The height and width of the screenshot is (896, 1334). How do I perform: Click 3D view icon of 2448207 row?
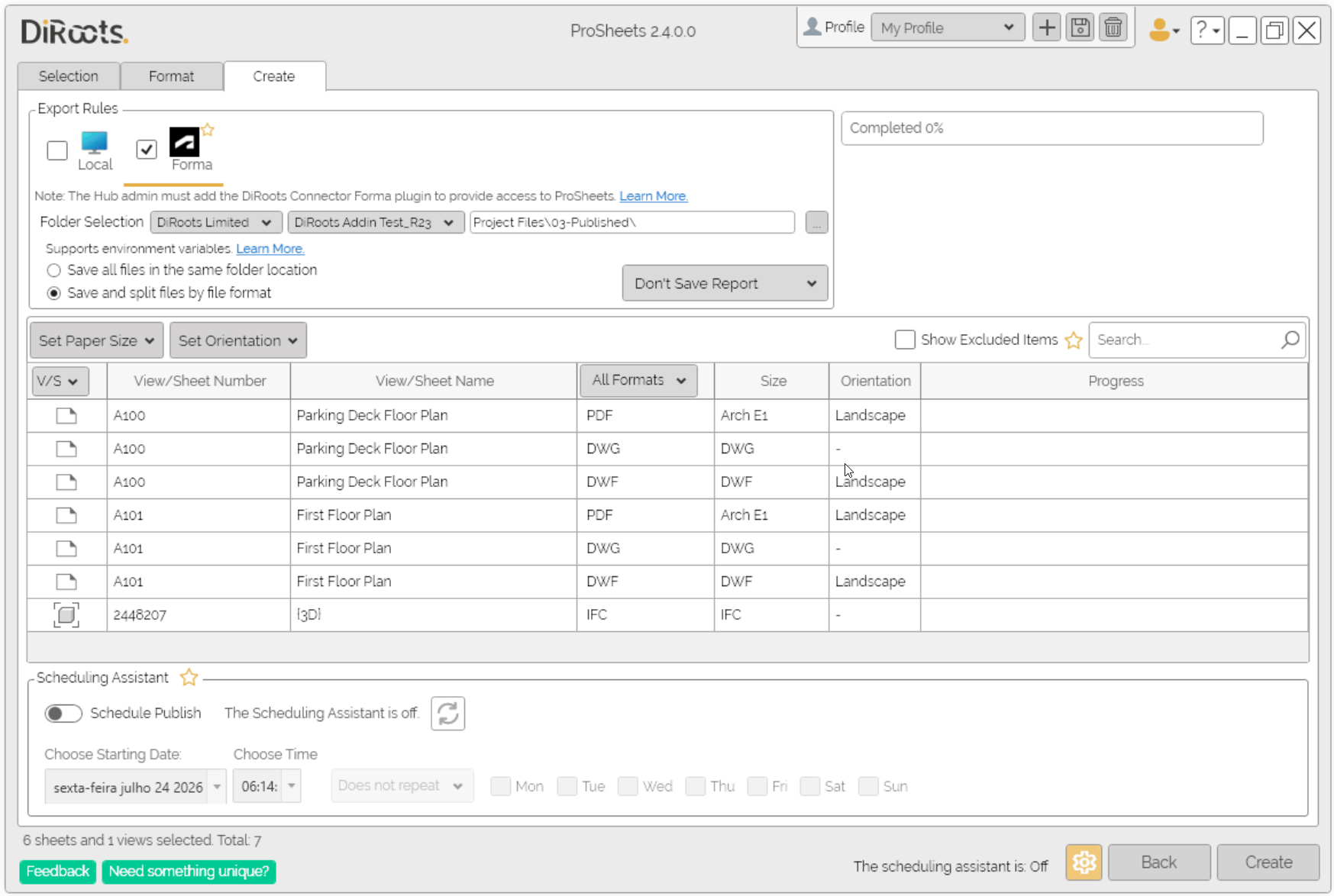coord(66,615)
